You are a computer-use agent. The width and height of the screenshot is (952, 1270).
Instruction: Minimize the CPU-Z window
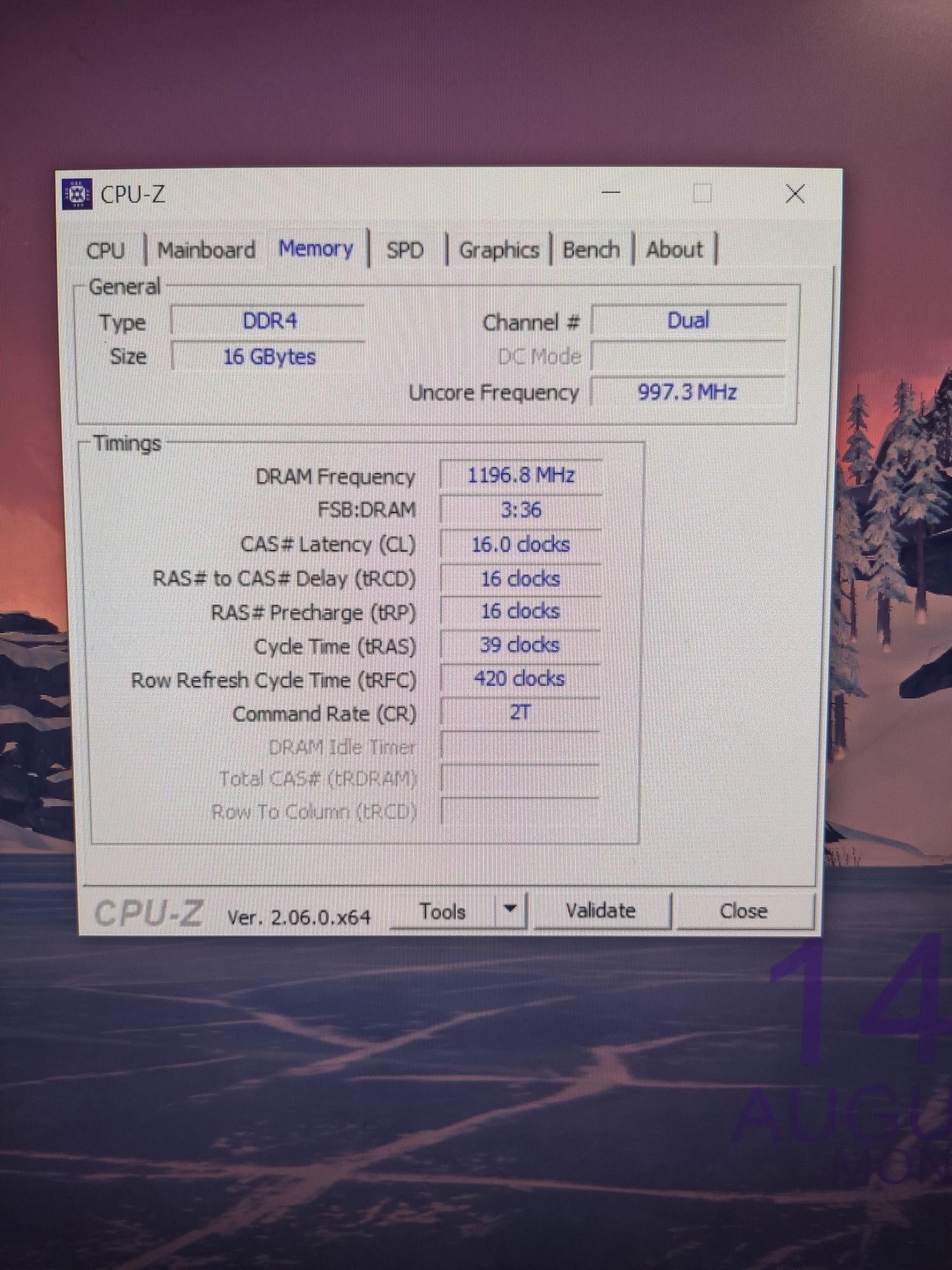click(x=611, y=192)
